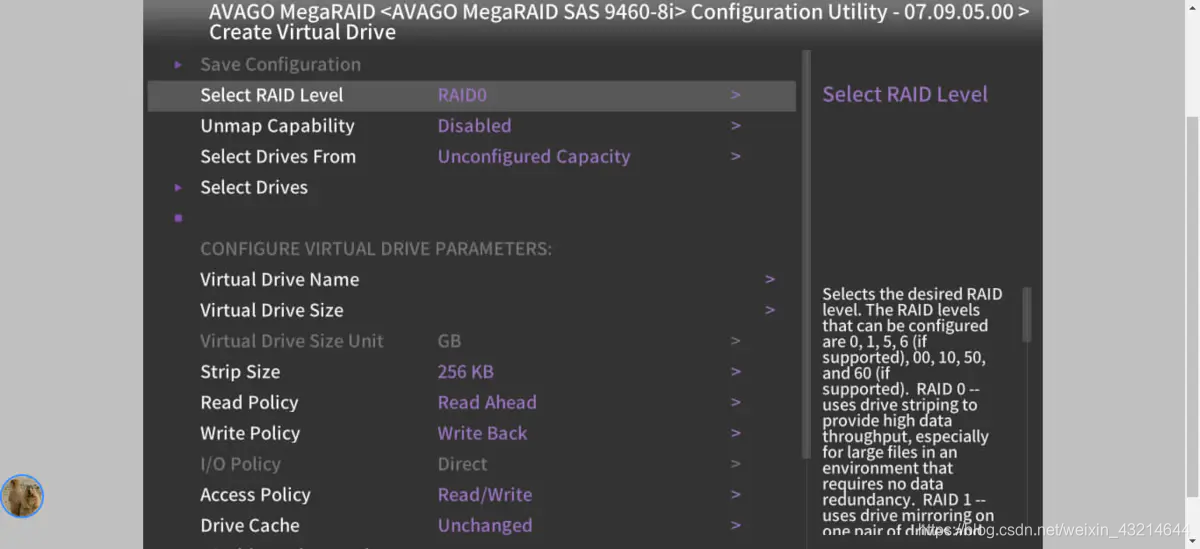Click the arrow next to Disabled
This screenshot has width=1200, height=549.
pyautogui.click(x=736, y=126)
